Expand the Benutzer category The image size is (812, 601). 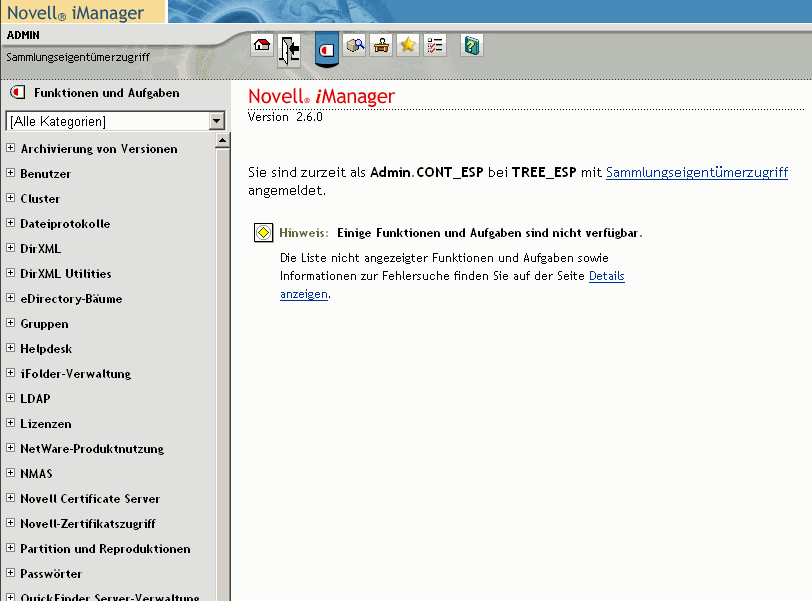pos(10,172)
